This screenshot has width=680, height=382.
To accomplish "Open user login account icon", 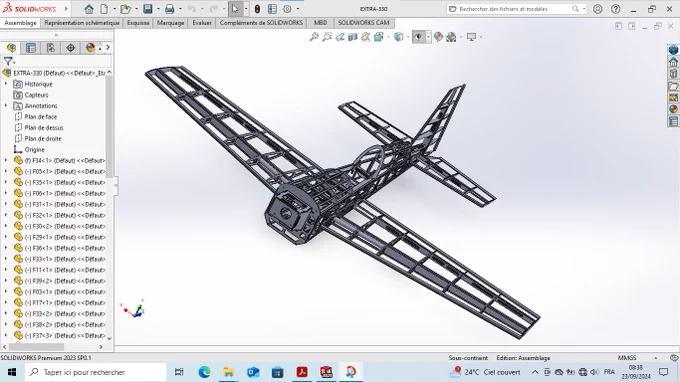I will [x=598, y=9].
